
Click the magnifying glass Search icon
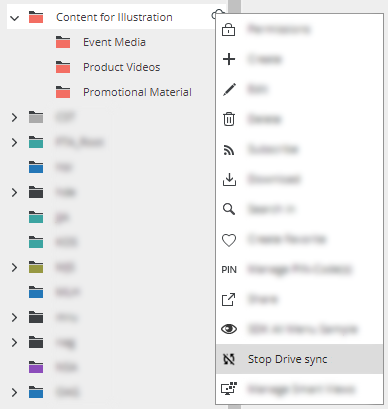pyautogui.click(x=229, y=209)
